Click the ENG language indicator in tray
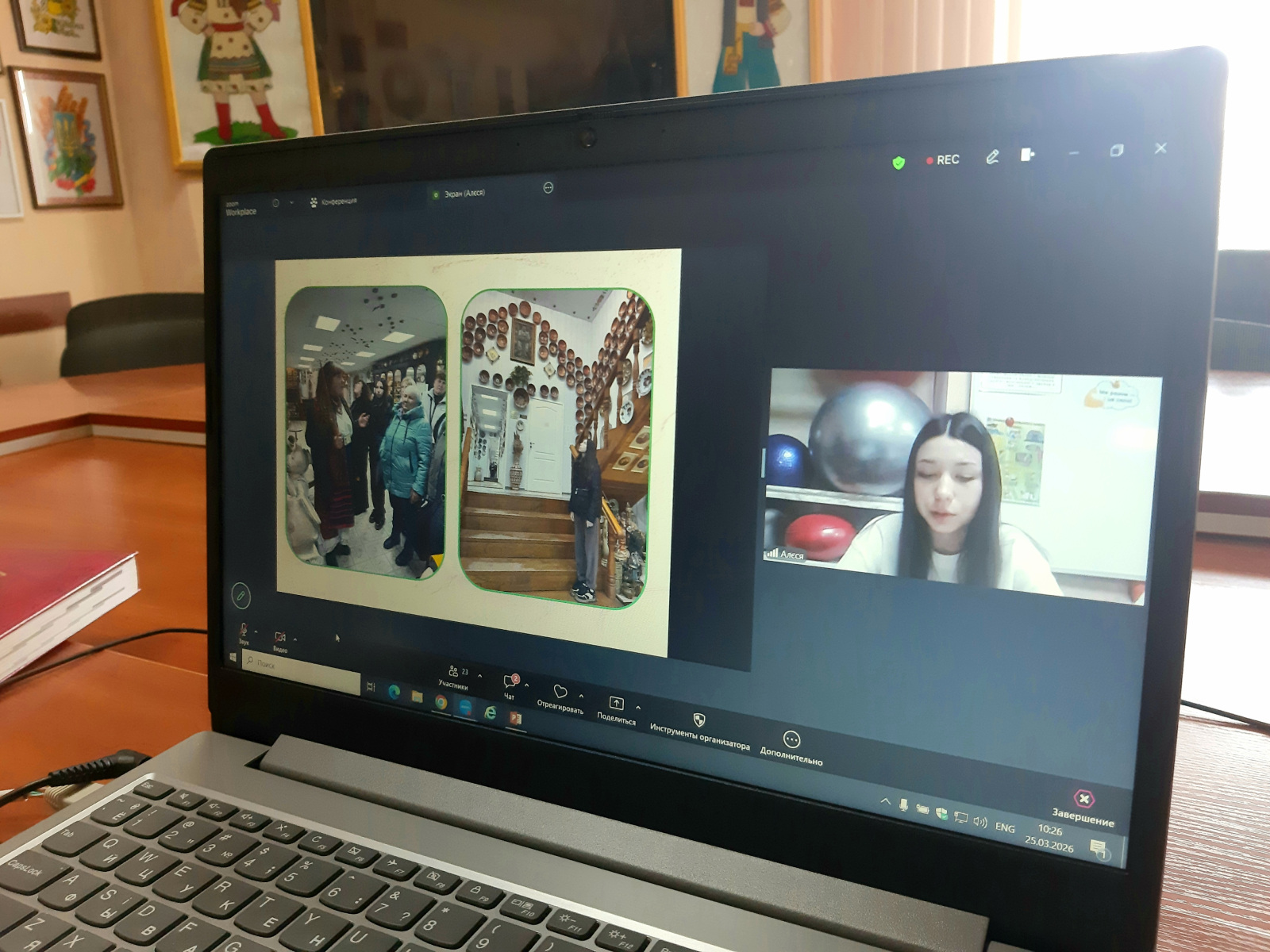Image resolution: width=1270 pixels, height=952 pixels. click(1005, 827)
